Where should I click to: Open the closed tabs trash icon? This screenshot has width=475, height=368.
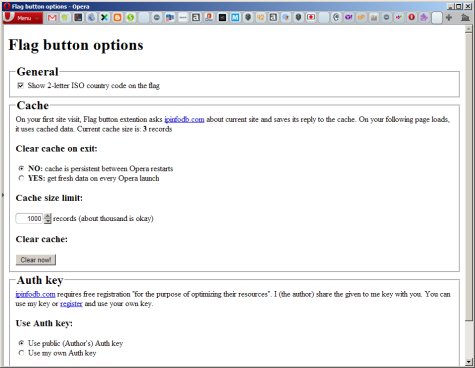[465, 17]
